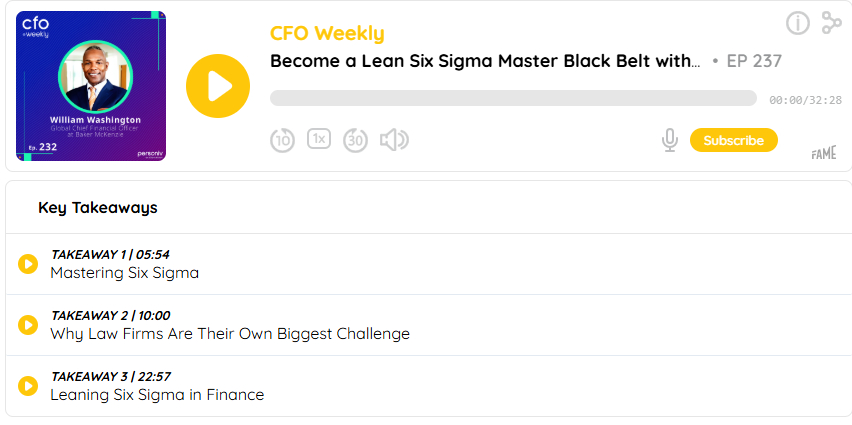Viewport: 852px width, 425px height.
Task: Click the William Washington episode cover art
Action: 91,86
